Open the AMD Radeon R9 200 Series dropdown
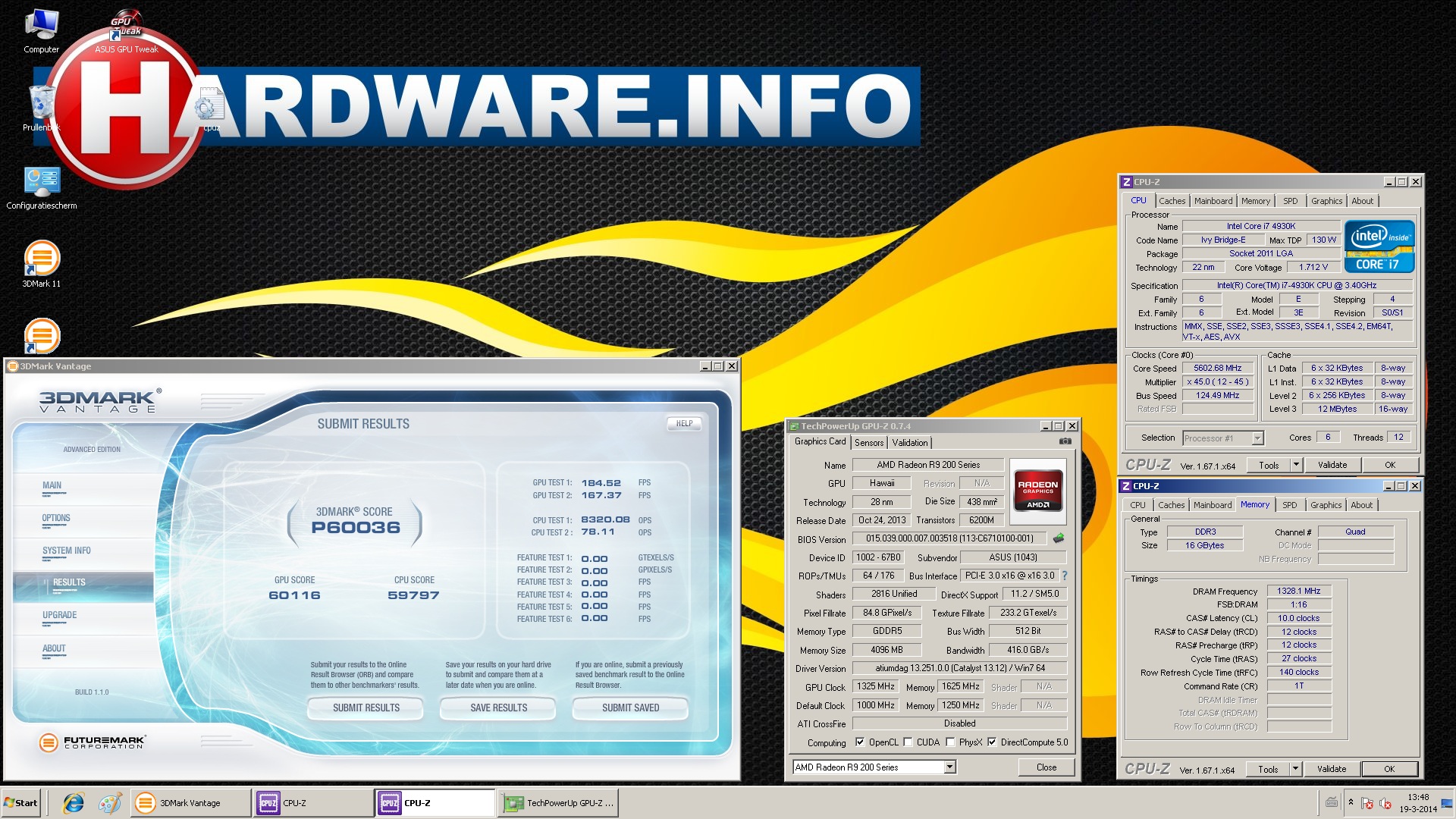Screen dimensions: 1456x819 tap(949, 767)
